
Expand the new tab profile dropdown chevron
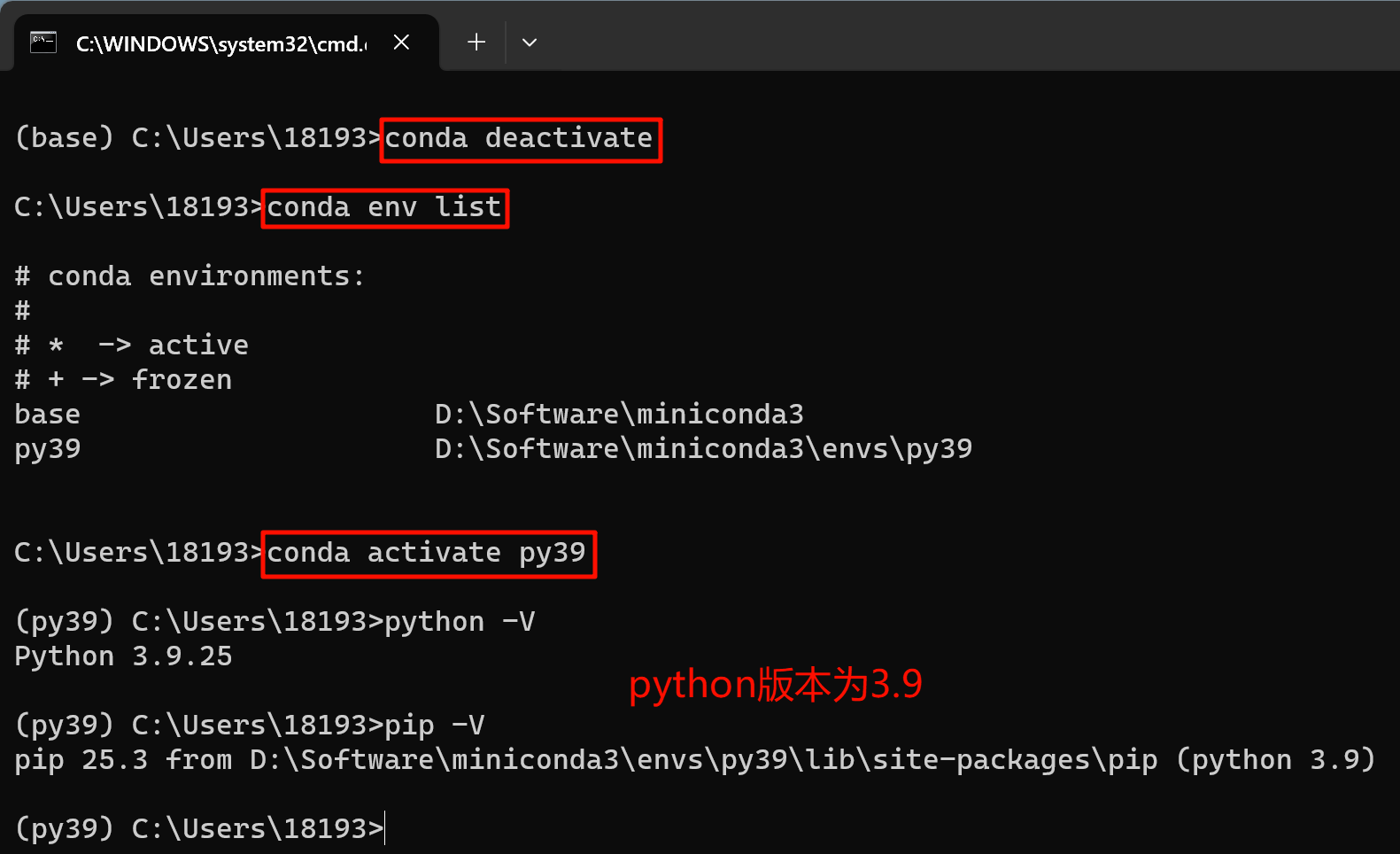coord(530,43)
